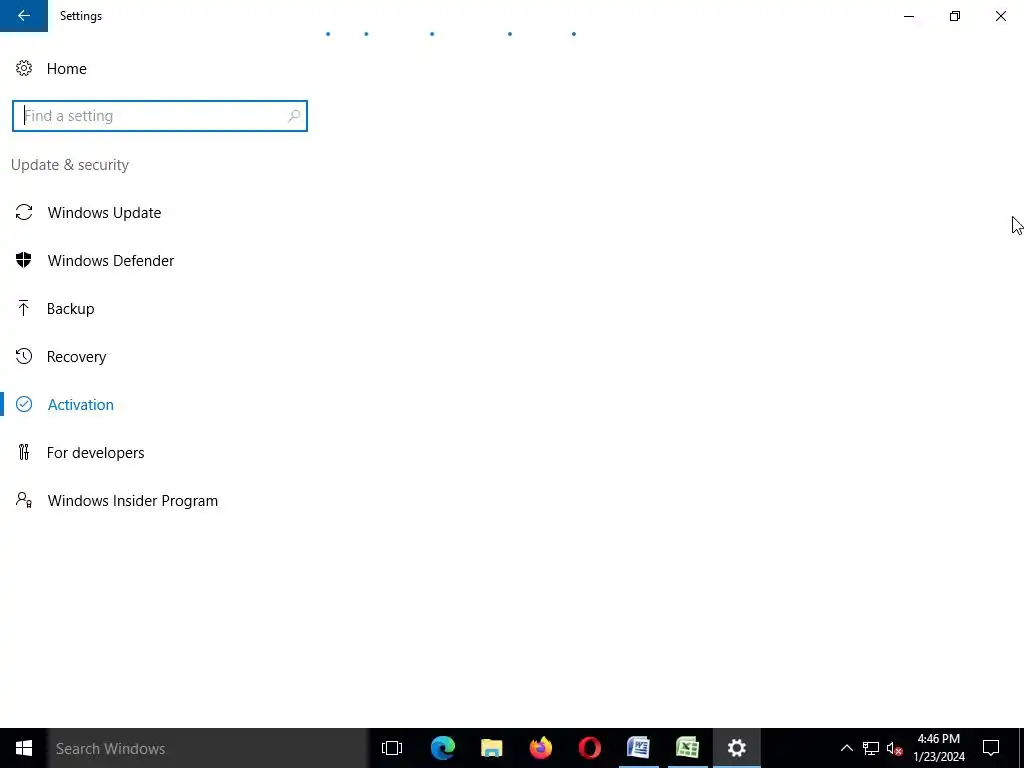Screen dimensions: 1024x768
Task: Click the Settings gear taskbar button
Action: (737, 748)
